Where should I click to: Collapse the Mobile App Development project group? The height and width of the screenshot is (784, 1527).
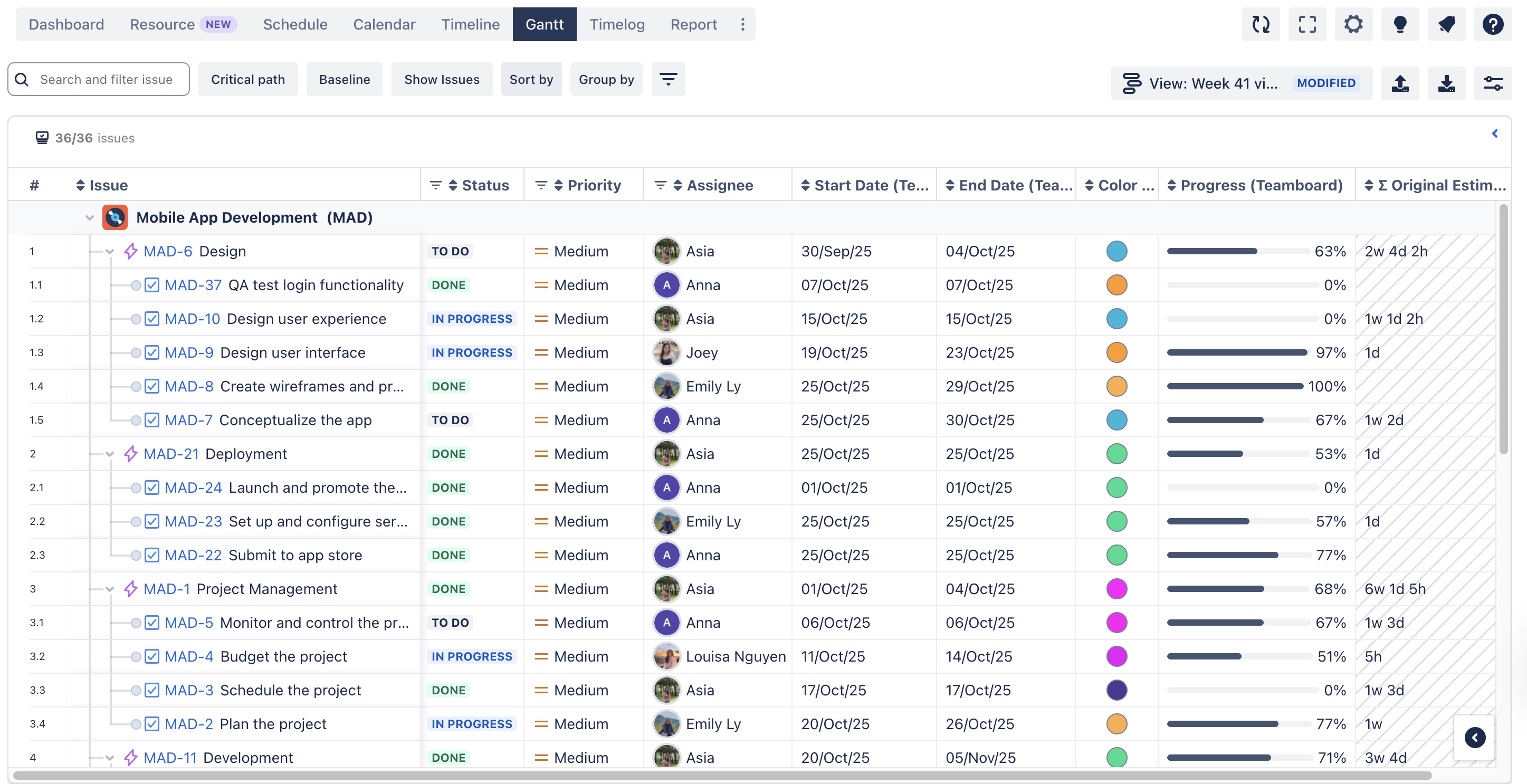click(x=90, y=217)
